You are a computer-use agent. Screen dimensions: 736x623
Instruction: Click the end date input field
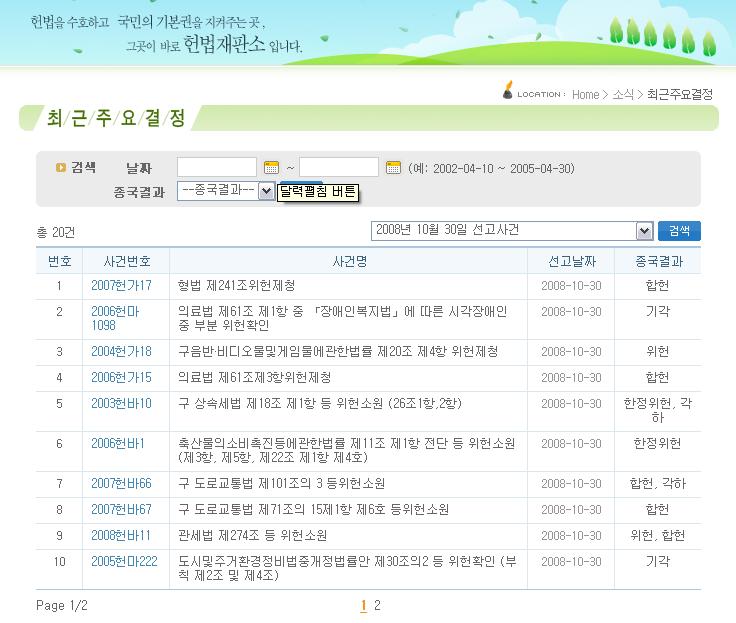(x=339, y=167)
